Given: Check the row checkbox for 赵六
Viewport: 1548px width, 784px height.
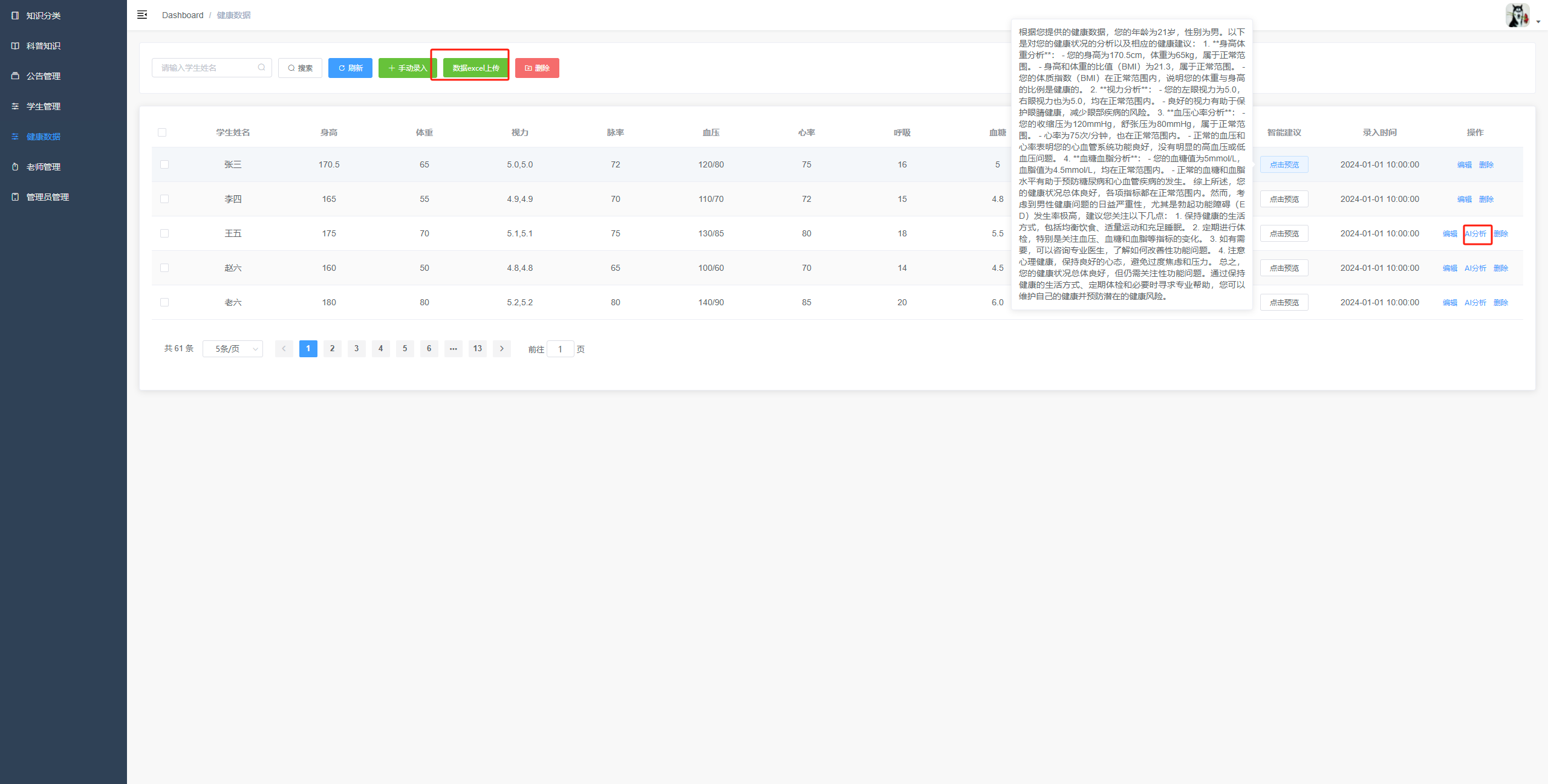Looking at the screenshot, I should pos(164,268).
